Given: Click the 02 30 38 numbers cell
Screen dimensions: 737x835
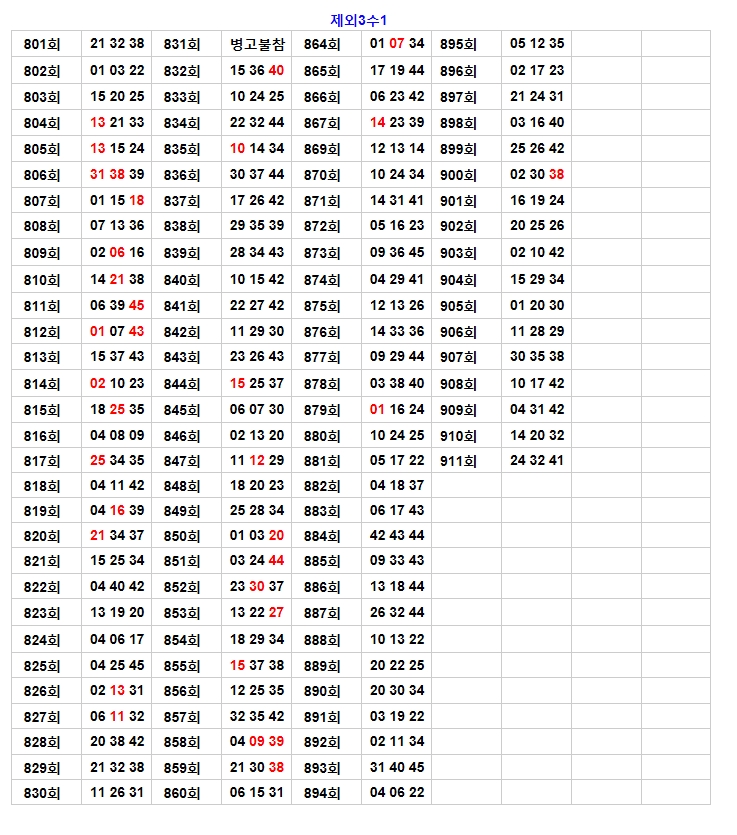Looking at the screenshot, I should coord(537,174).
